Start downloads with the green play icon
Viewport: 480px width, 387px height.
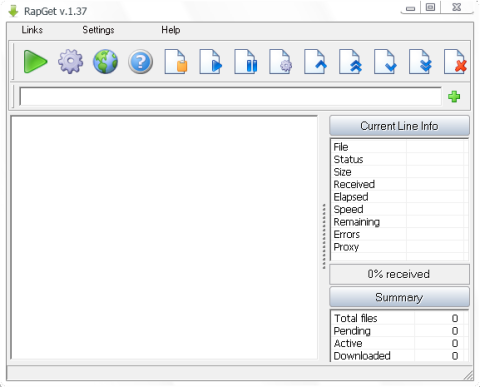tap(35, 62)
